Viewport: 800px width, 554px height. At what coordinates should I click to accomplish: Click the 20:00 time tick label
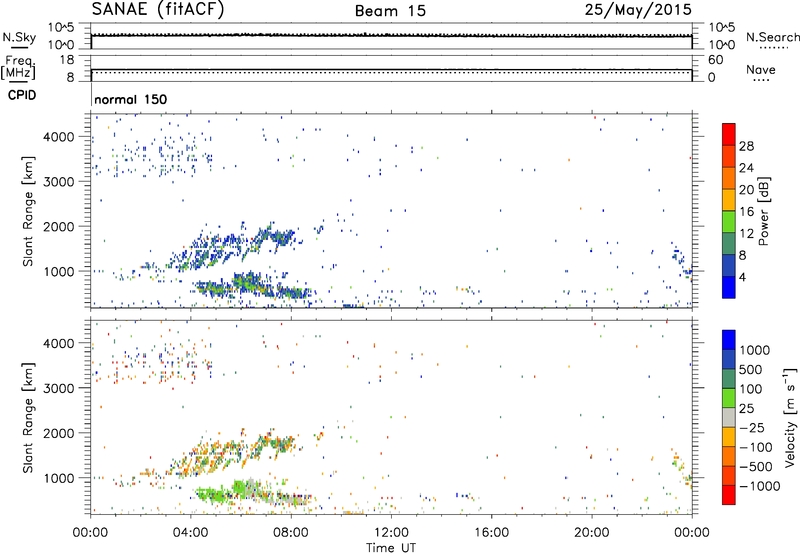(591, 533)
